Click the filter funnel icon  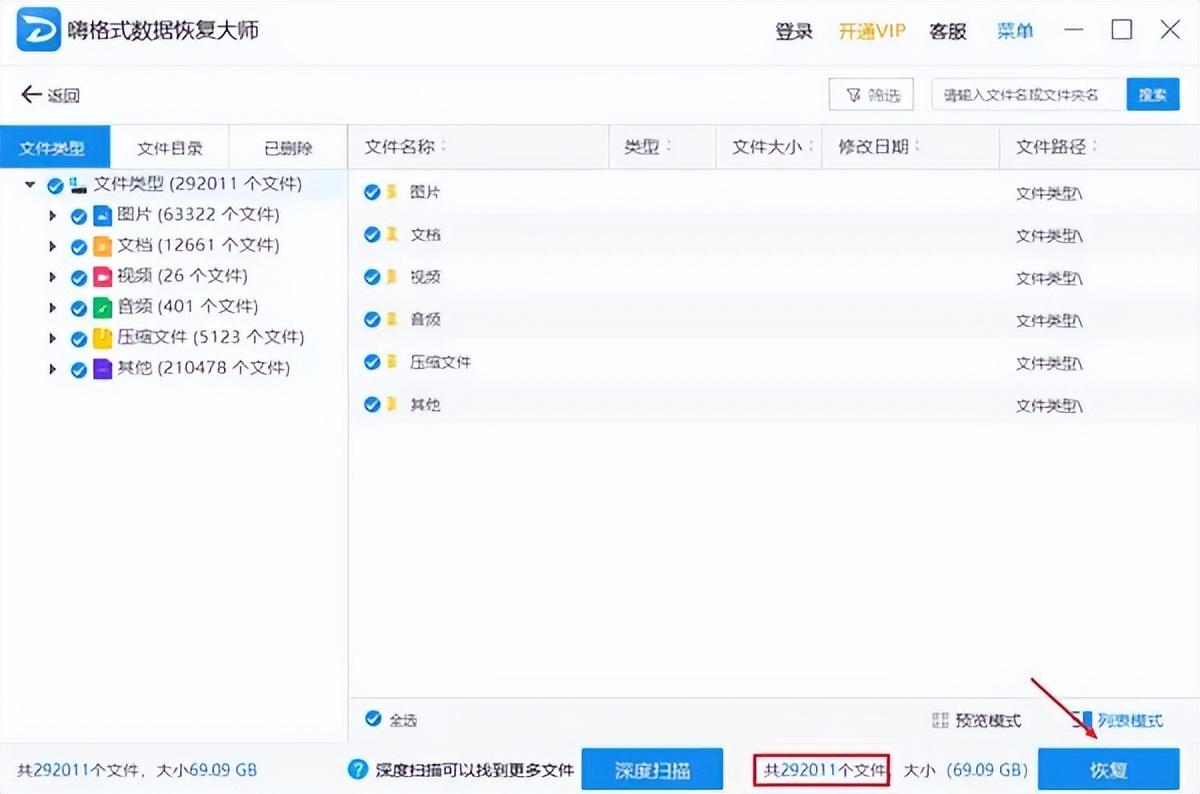point(853,95)
